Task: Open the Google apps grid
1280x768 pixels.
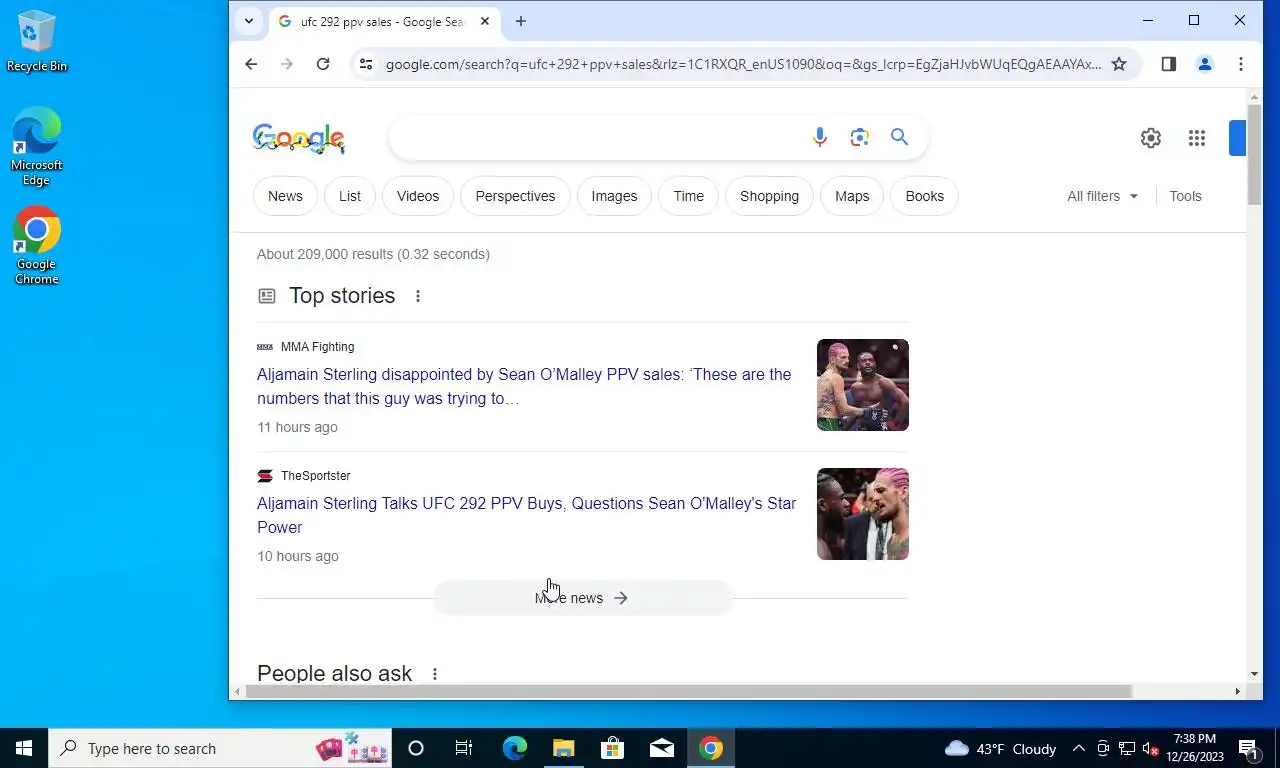Action: [1197, 138]
